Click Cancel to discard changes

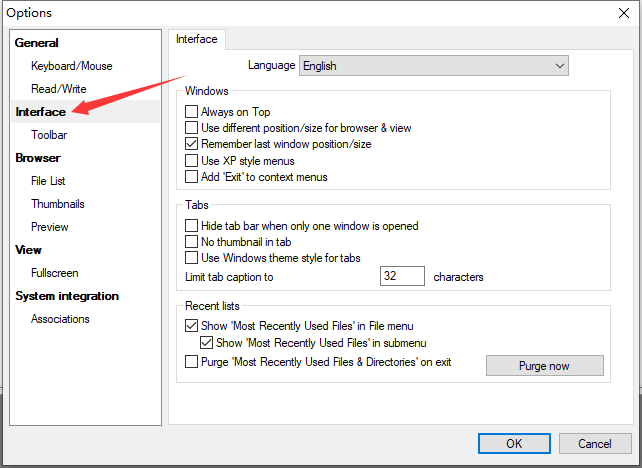tap(595, 443)
